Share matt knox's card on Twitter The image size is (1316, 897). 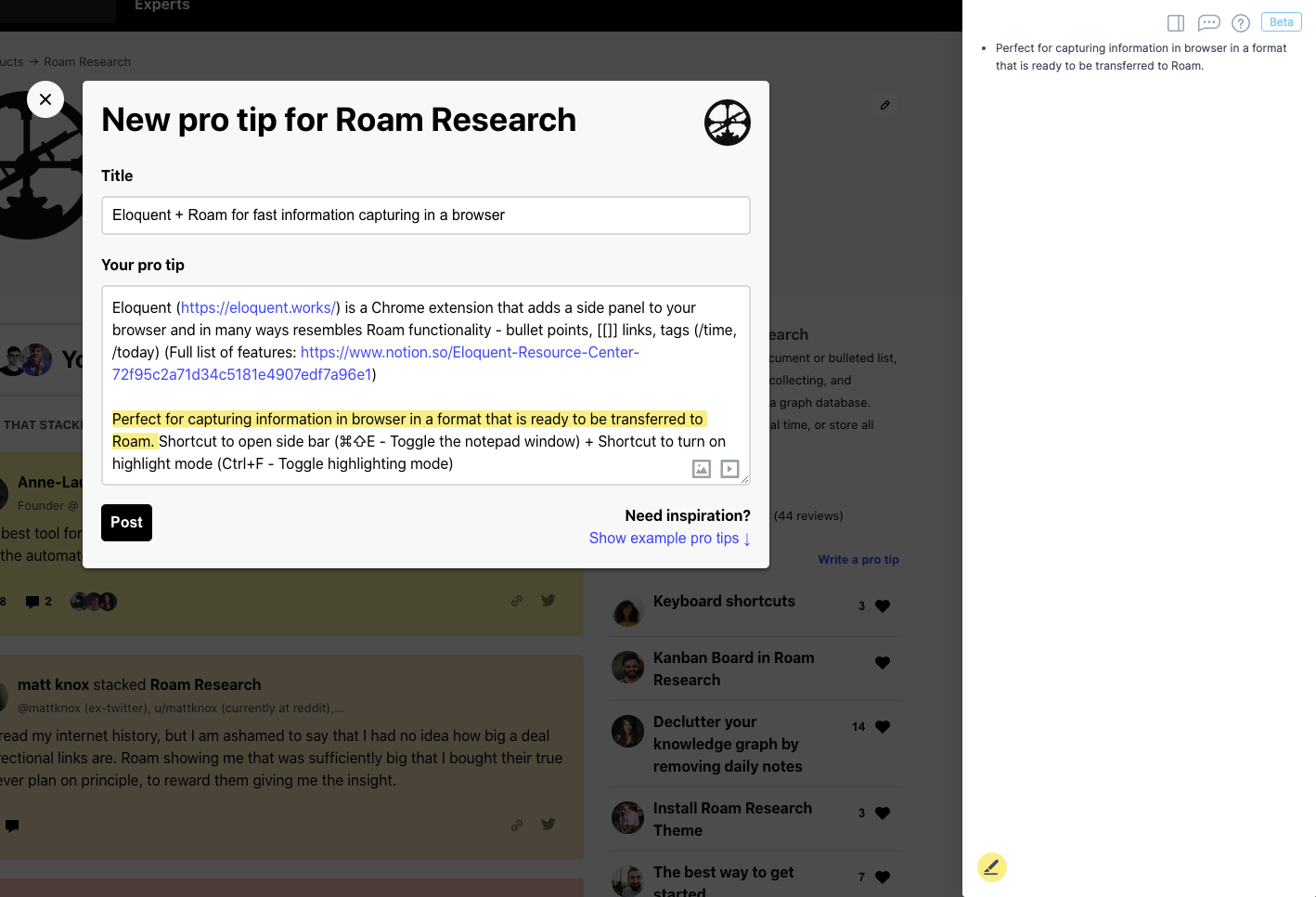pos(548,824)
